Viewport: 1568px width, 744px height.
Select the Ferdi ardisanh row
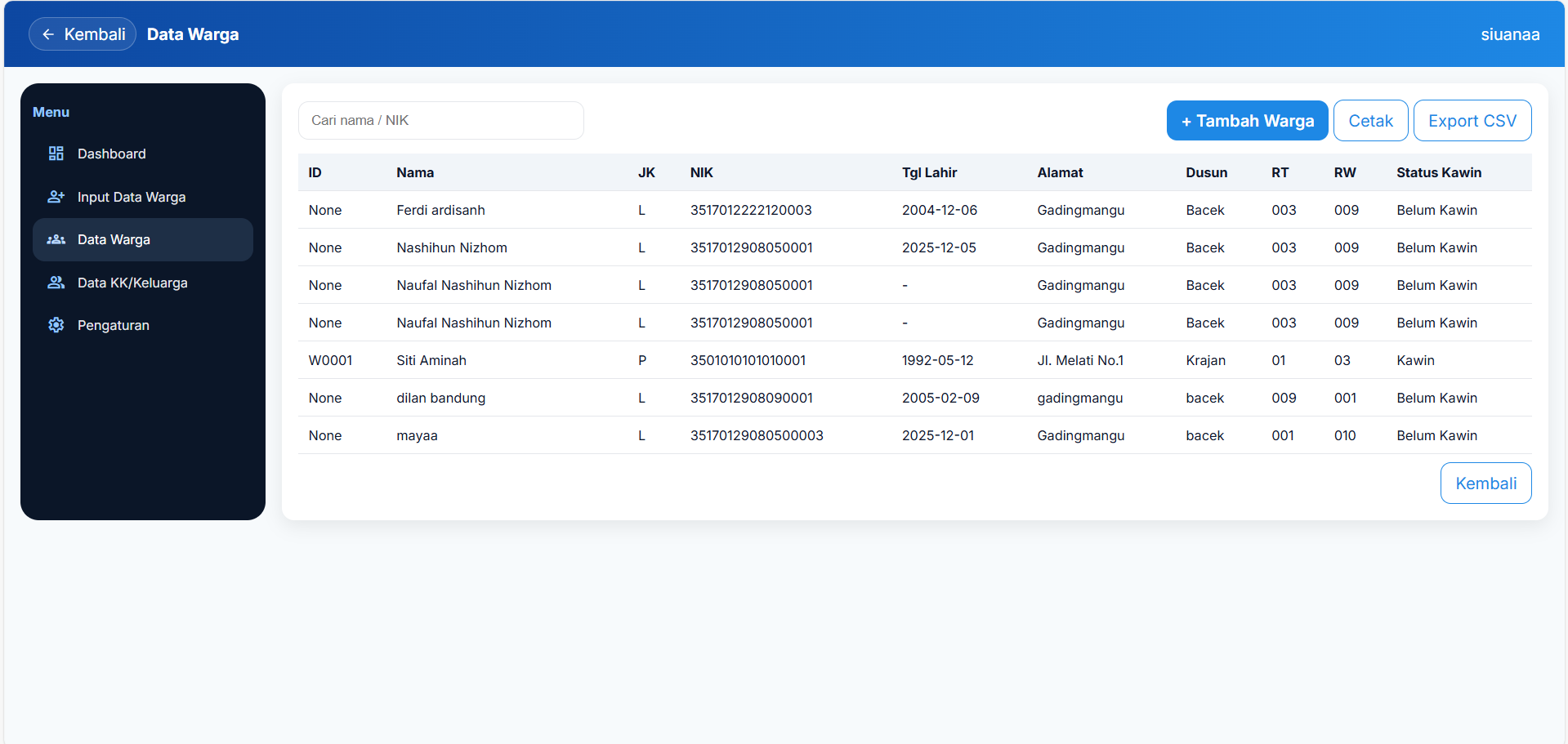click(x=440, y=210)
